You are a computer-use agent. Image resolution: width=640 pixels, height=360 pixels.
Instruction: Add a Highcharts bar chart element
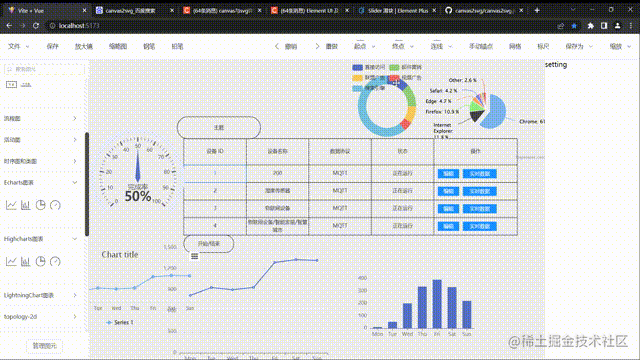point(26,261)
